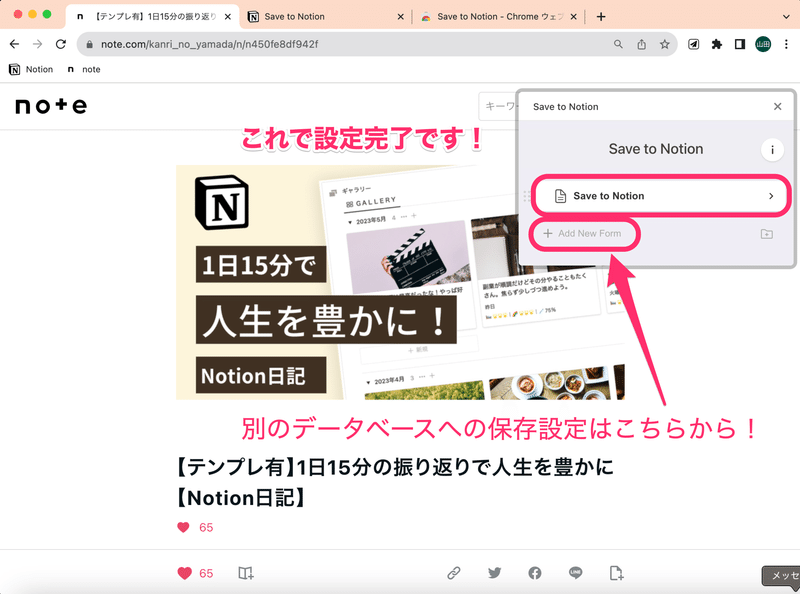The image size is (800, 594).
Task: Expand the Save to Notion form chevron
Action: [x=771, y=196]
